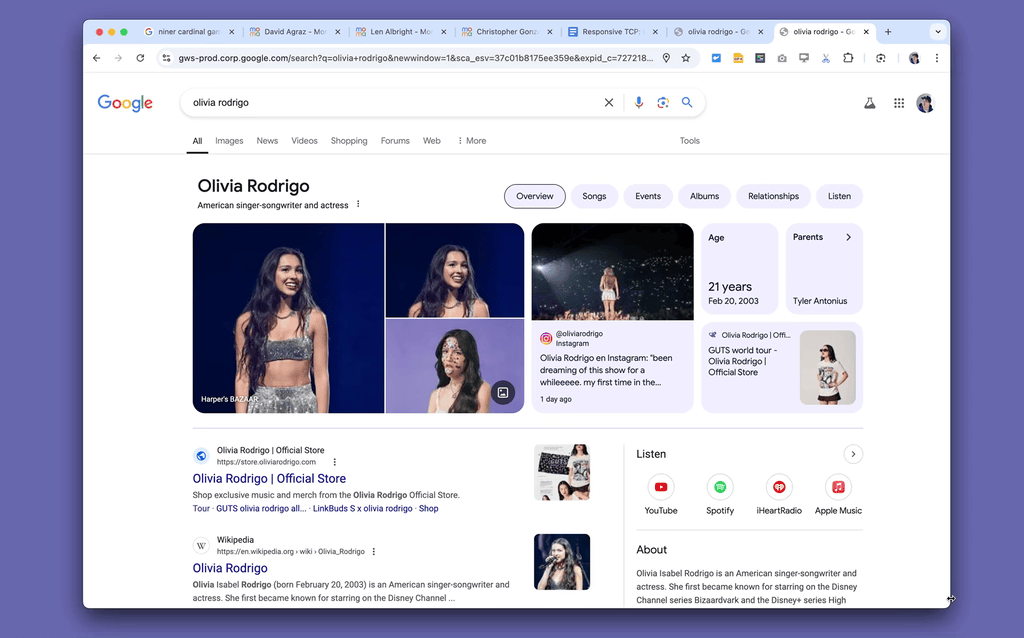Reload the page with the refresh icon
Screen dimensions: 1024x638
point(140,58)
